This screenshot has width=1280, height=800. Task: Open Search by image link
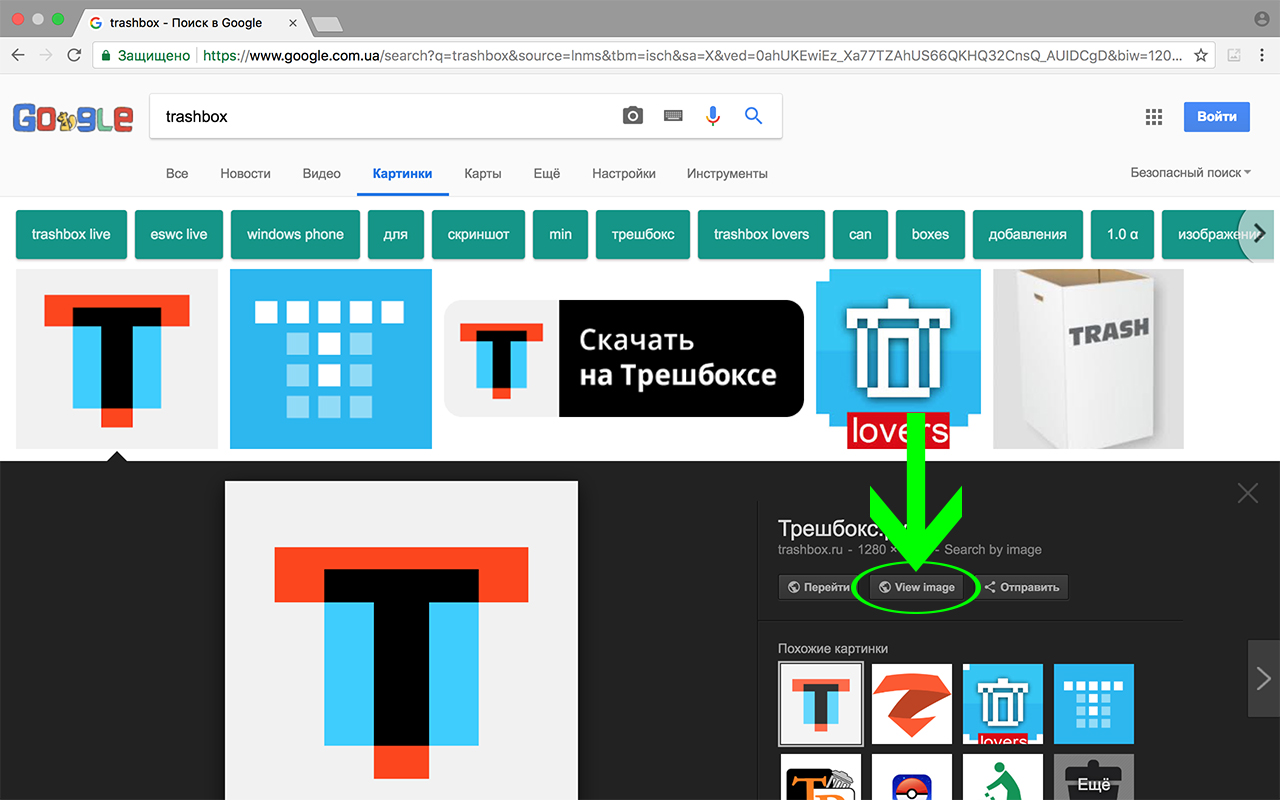[x=993, y=549]
